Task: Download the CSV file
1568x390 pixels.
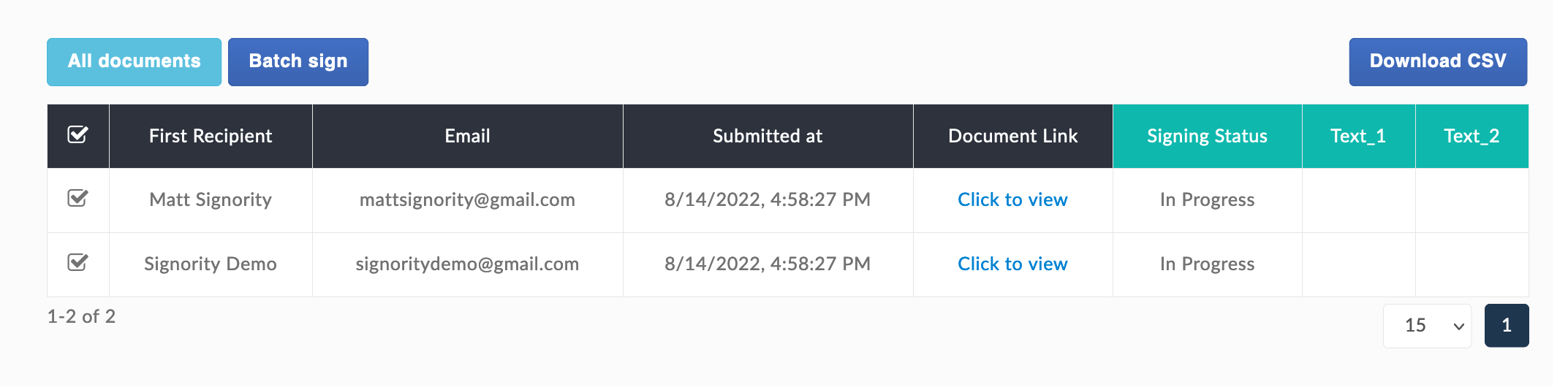Action: (1438, 61)
